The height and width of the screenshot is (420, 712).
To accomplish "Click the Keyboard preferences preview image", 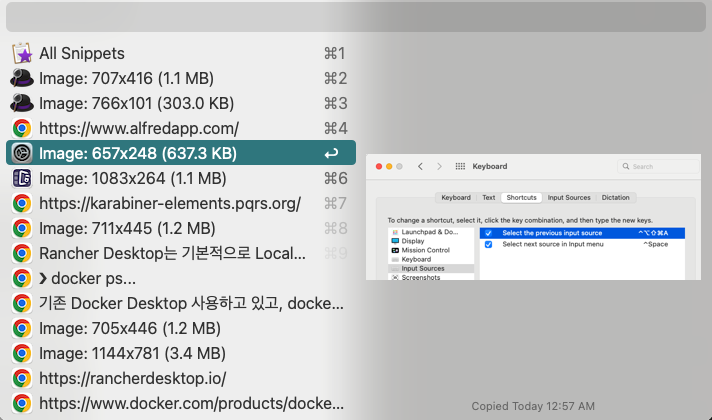I will [534, 217].
